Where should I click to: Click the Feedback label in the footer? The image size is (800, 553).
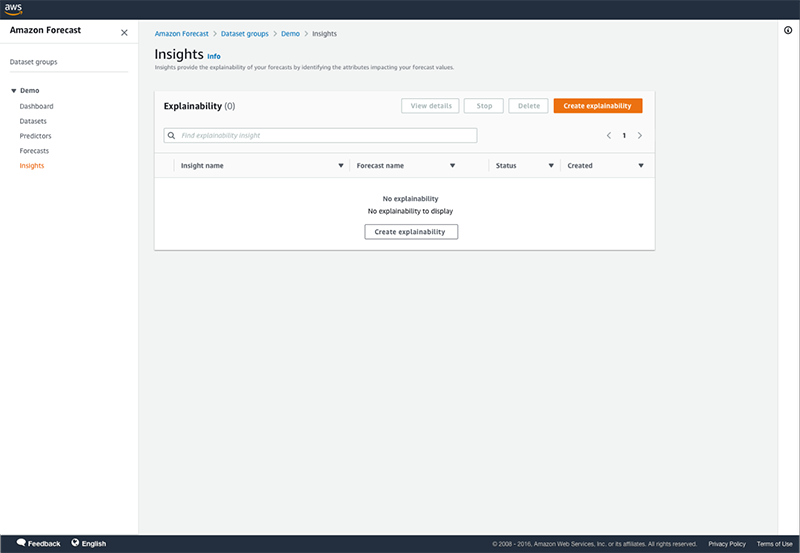click(x=44, y=544)
